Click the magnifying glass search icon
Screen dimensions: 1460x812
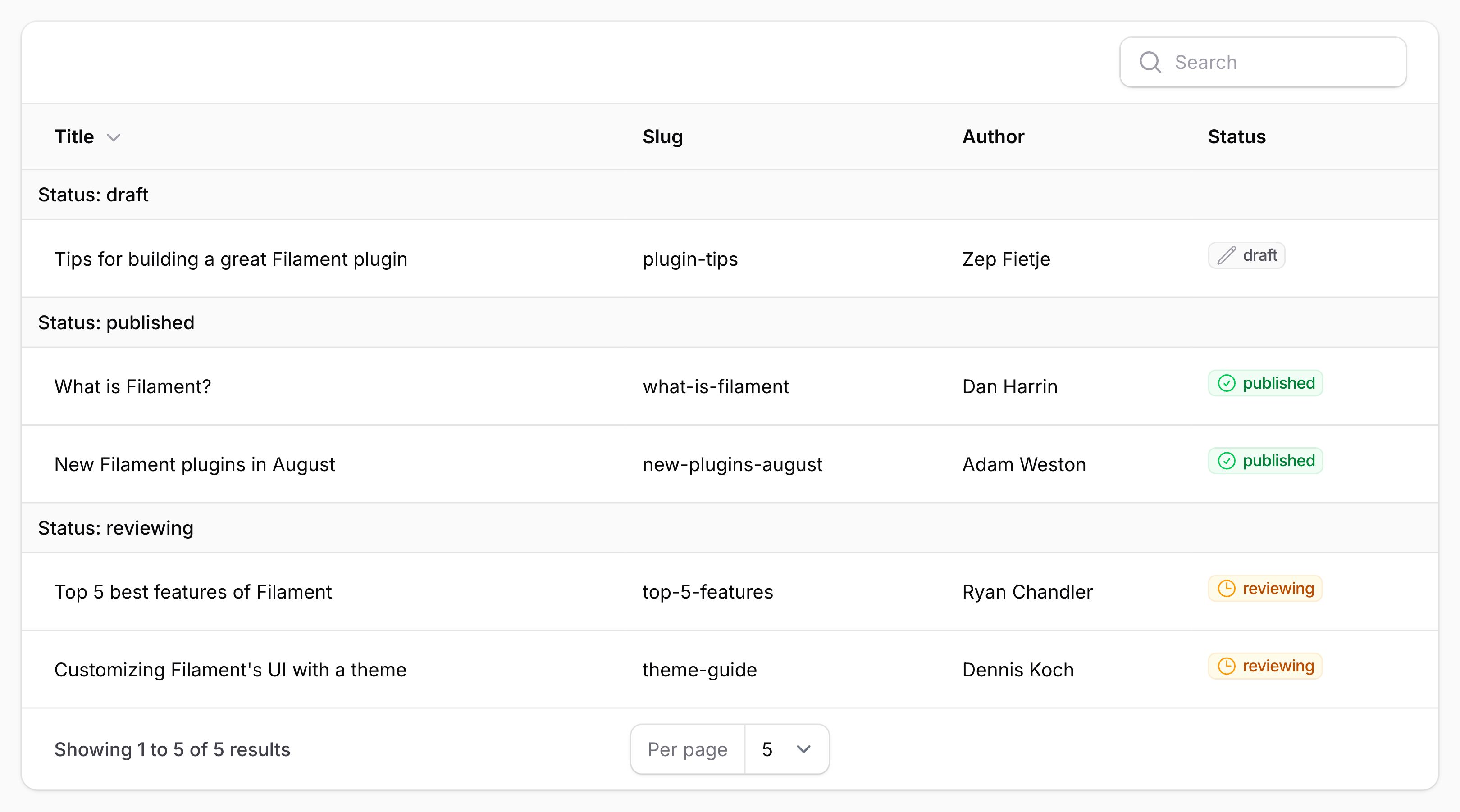point(1150,62)
